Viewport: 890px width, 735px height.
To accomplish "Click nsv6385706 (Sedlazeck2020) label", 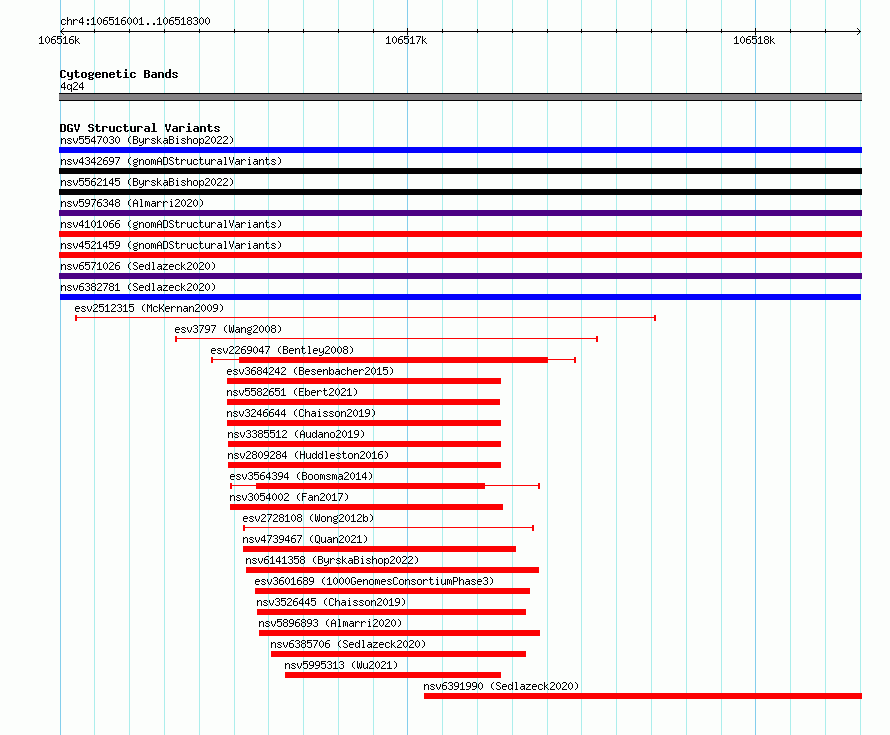I will [348, 644].
